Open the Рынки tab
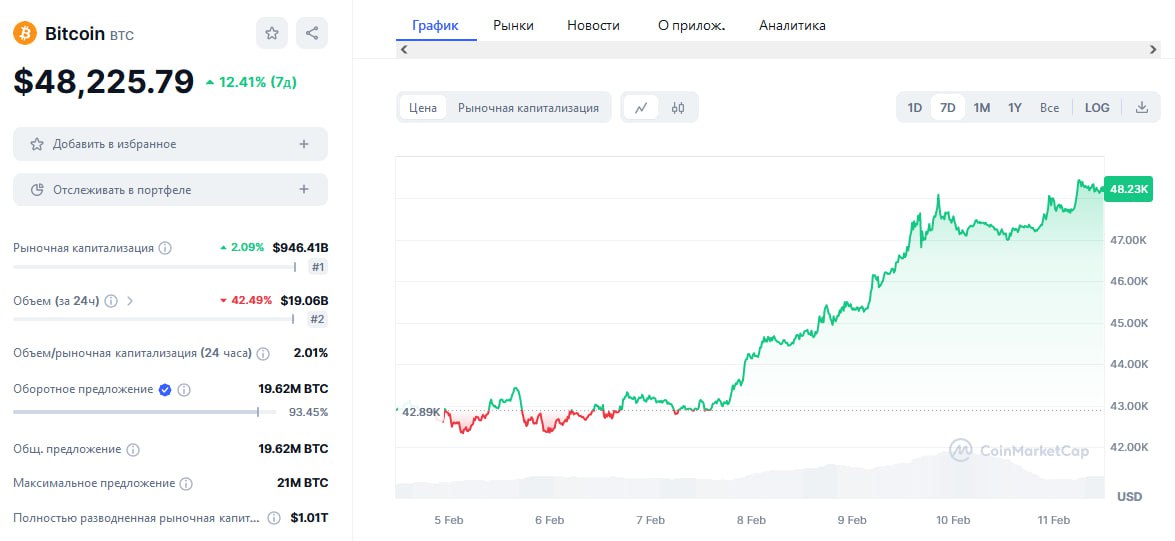 (513, 25)
